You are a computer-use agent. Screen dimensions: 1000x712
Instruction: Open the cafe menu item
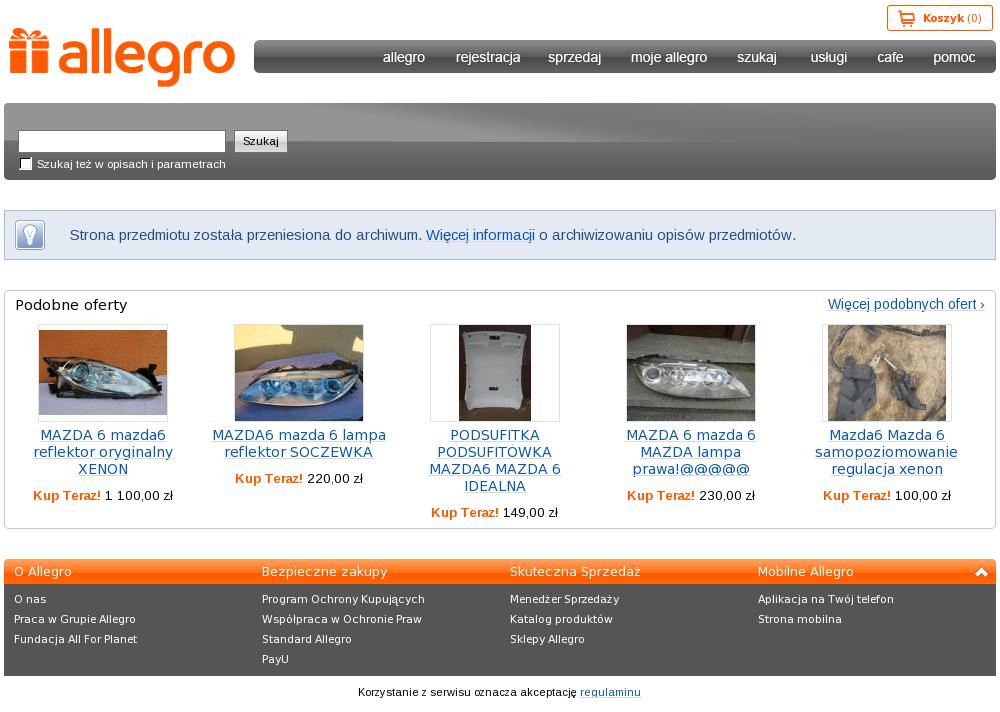[890, 57]
